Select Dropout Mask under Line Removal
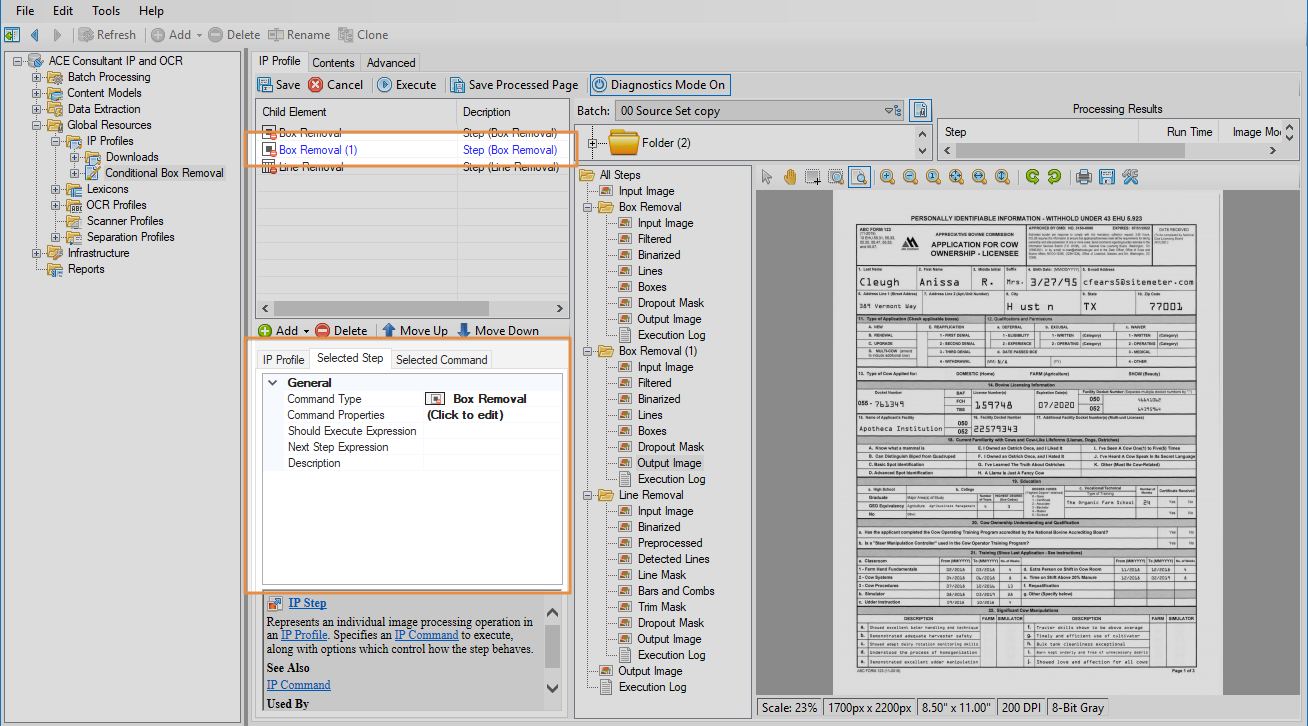The width and height of the screenshot is (1308, 726). pyautogui.click(x=670, y=623)
